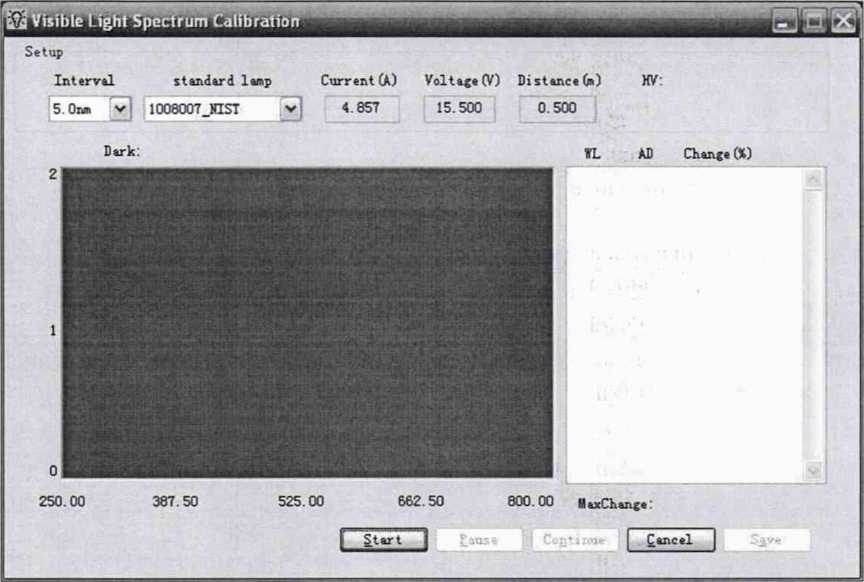This screenshot has height=582, width=864.
Task: Minimize the calibration window
Action: coord(784,22)
